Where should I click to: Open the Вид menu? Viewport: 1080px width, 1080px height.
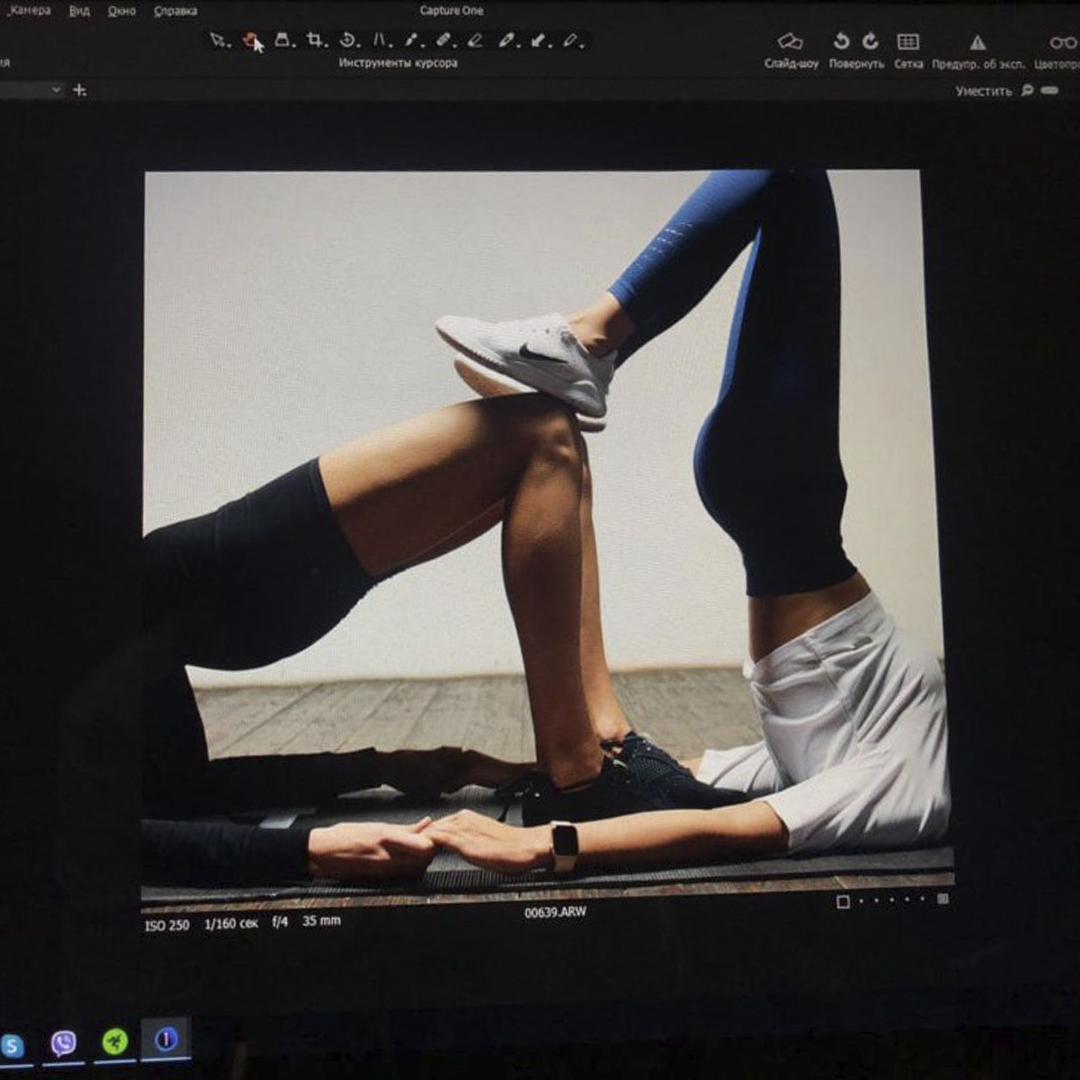(x=79, y=11)
